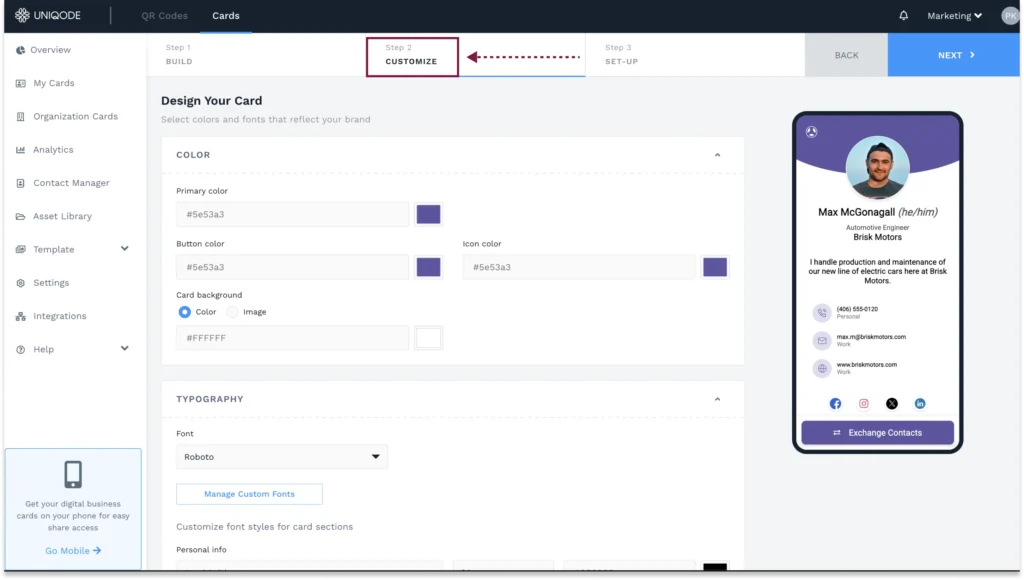Open the Roboto font dropdown
Viewport: 1024px width, 580px height.
[x=281, y=457]
